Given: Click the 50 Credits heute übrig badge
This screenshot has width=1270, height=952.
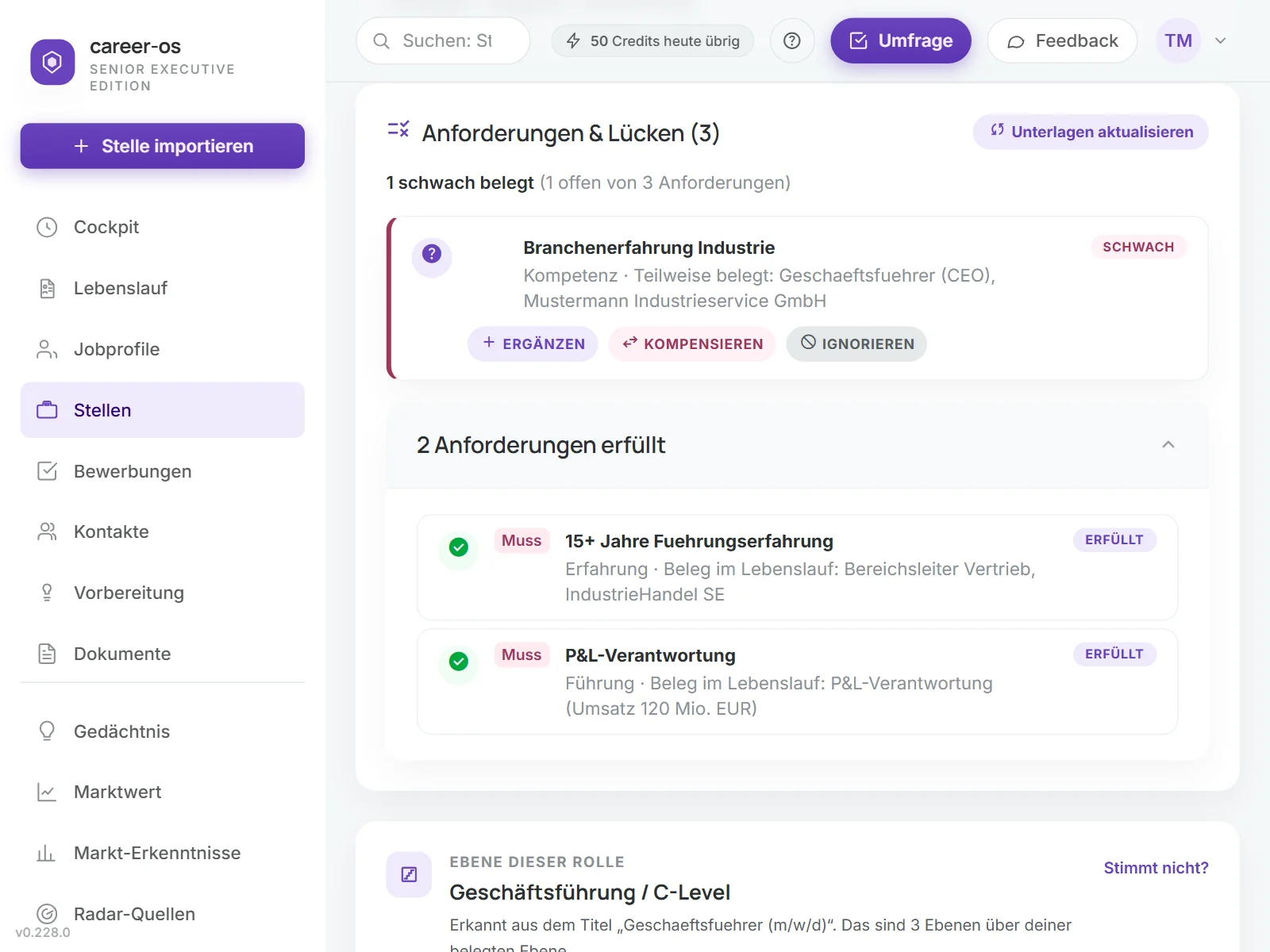Looking at the screenshot, I should (x=652, y=40).
